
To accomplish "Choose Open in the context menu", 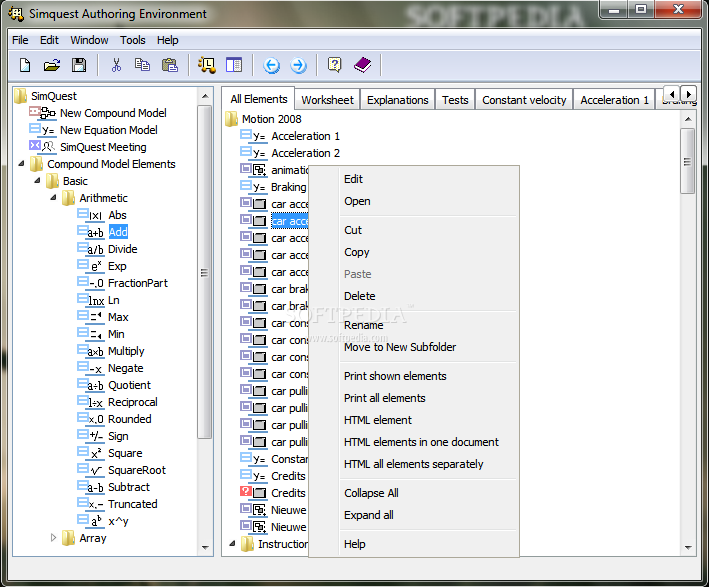I will pos(413,201).
